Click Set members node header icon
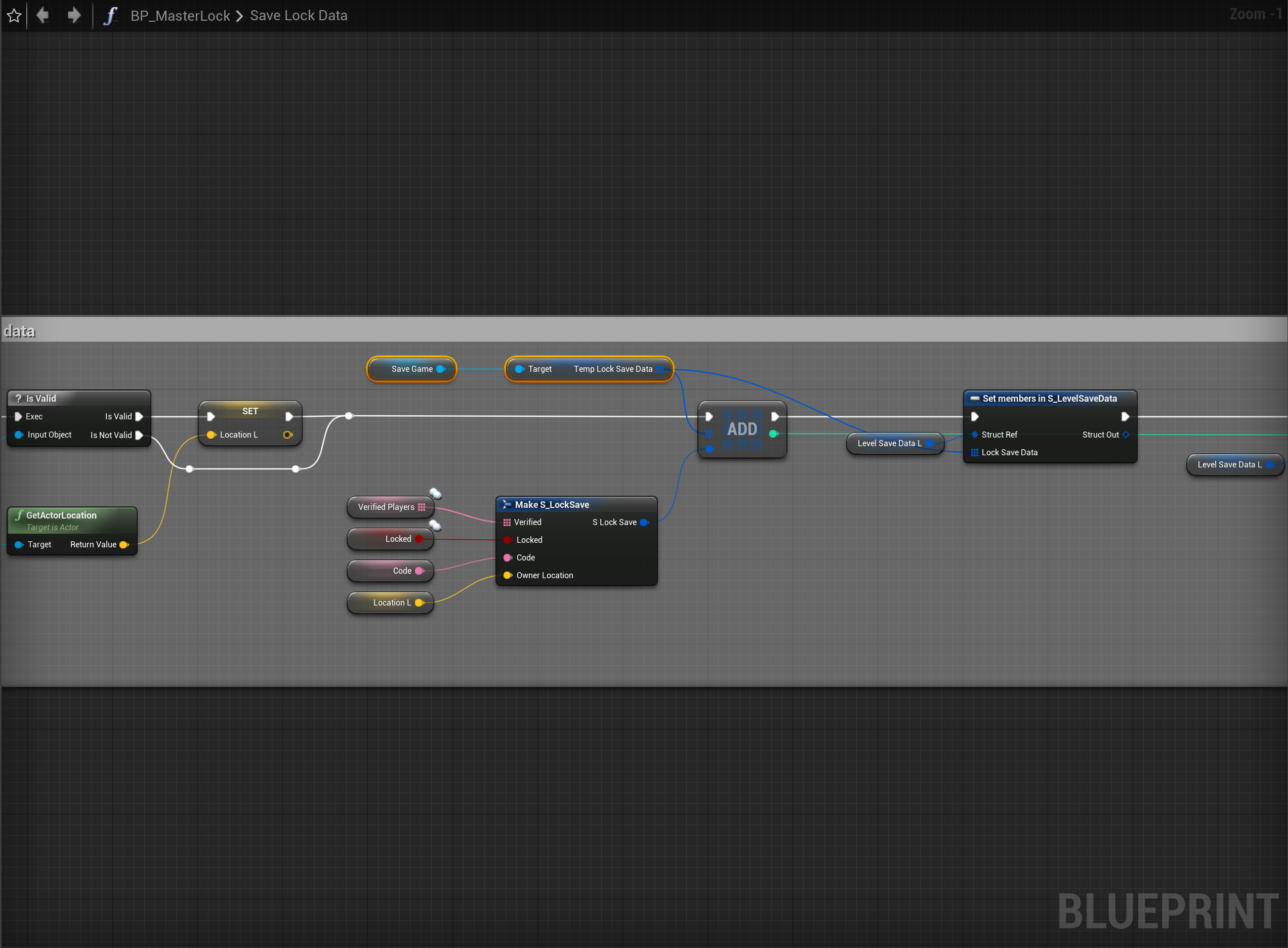Screen dimensions: 1288x948 [974, 398]
